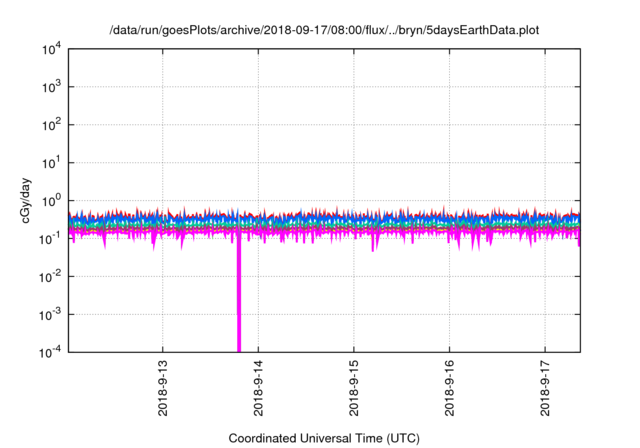Click the 10^-2 y-axis tick label
This screenshot has height=448, width=640.
point(51,277)
